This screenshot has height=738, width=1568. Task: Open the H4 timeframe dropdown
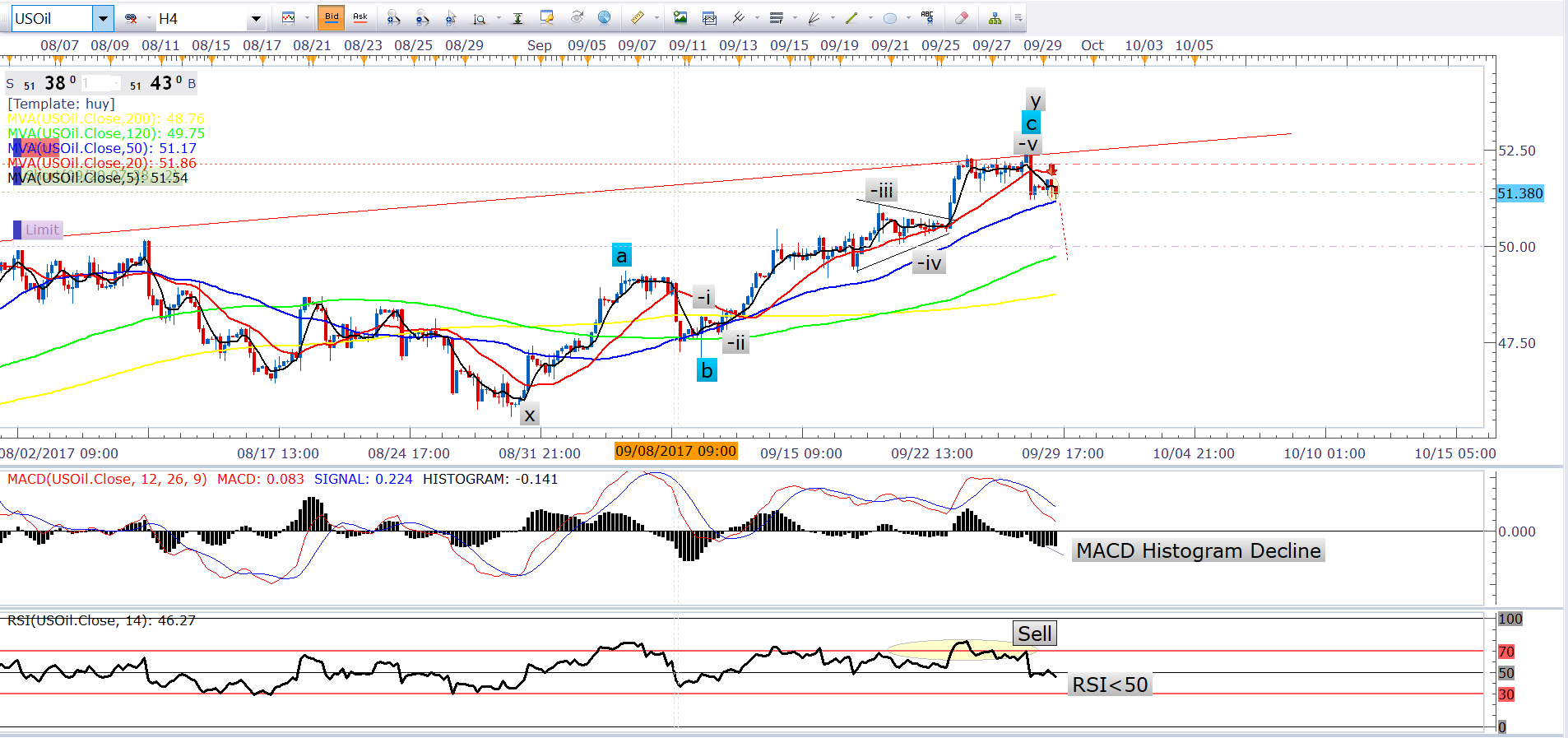[256, 18]
